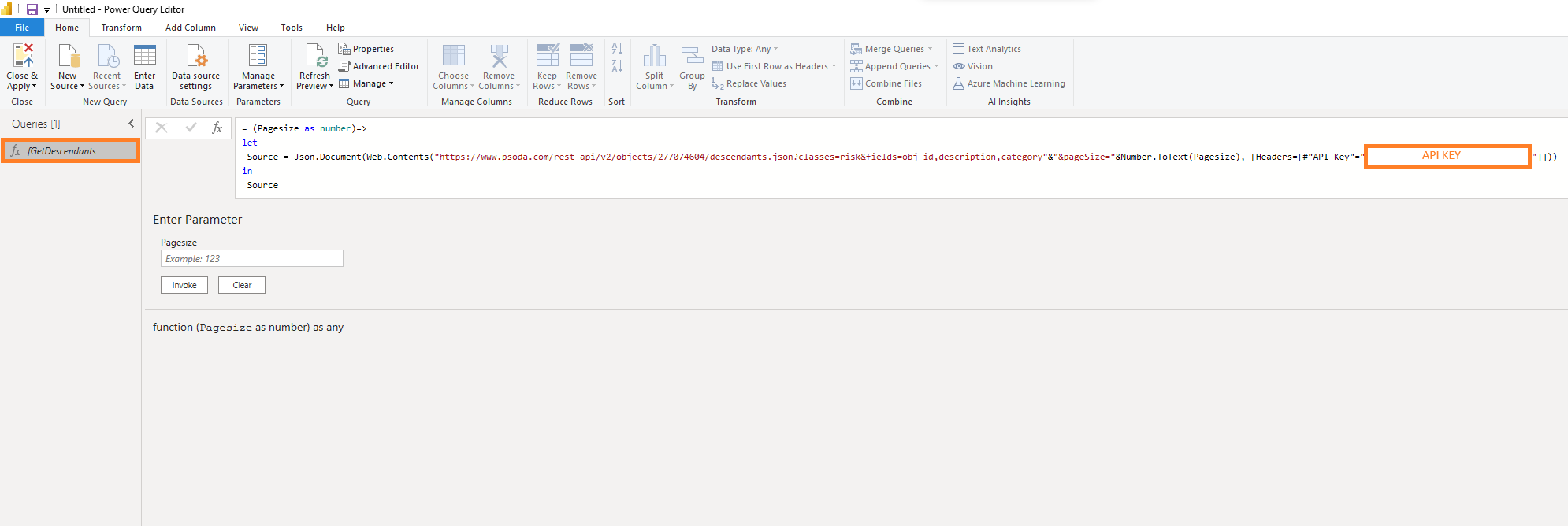Image resolution: width=1568 pixels, height=526 pixels.
Task: Open Azure Machine Learning
Action: tap(1009, 83)
